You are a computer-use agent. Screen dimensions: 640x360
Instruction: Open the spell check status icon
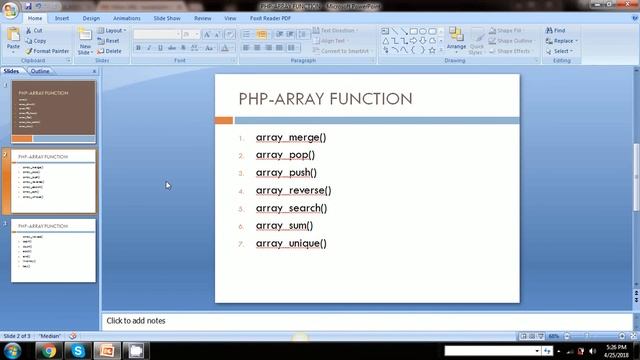(x=73, y=336)
